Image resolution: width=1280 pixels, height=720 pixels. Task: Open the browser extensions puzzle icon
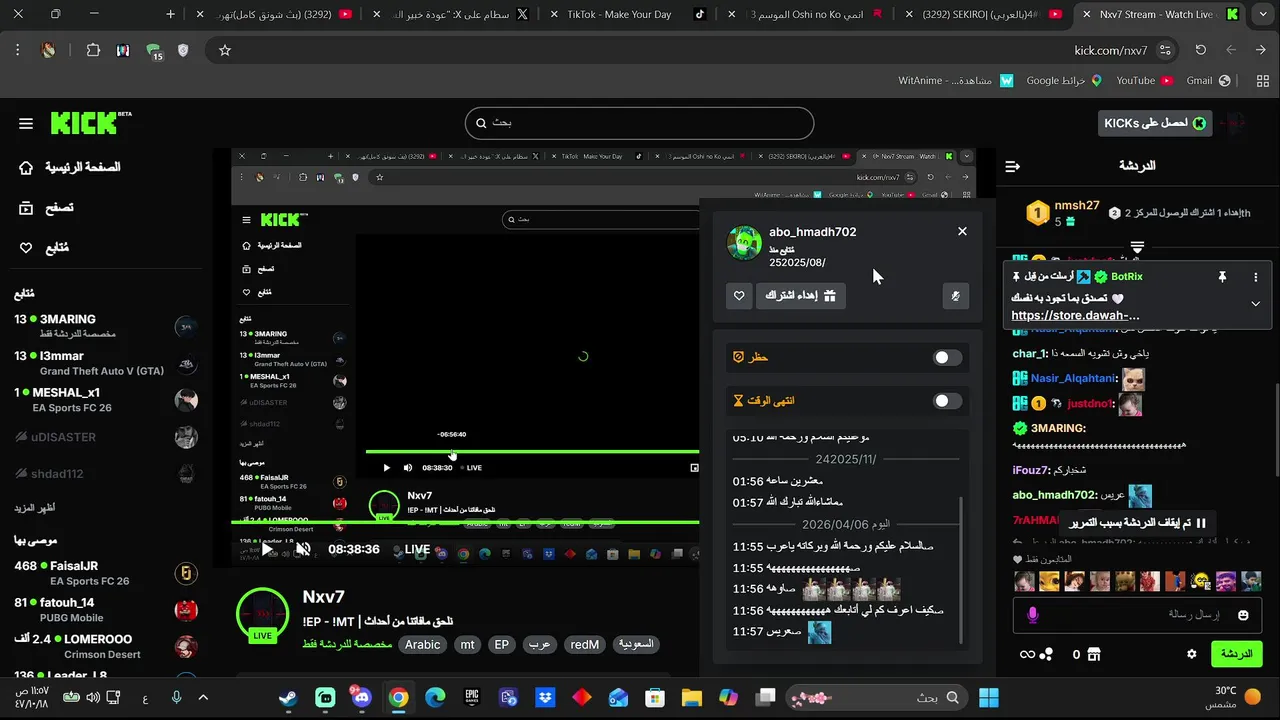point(93,50)
